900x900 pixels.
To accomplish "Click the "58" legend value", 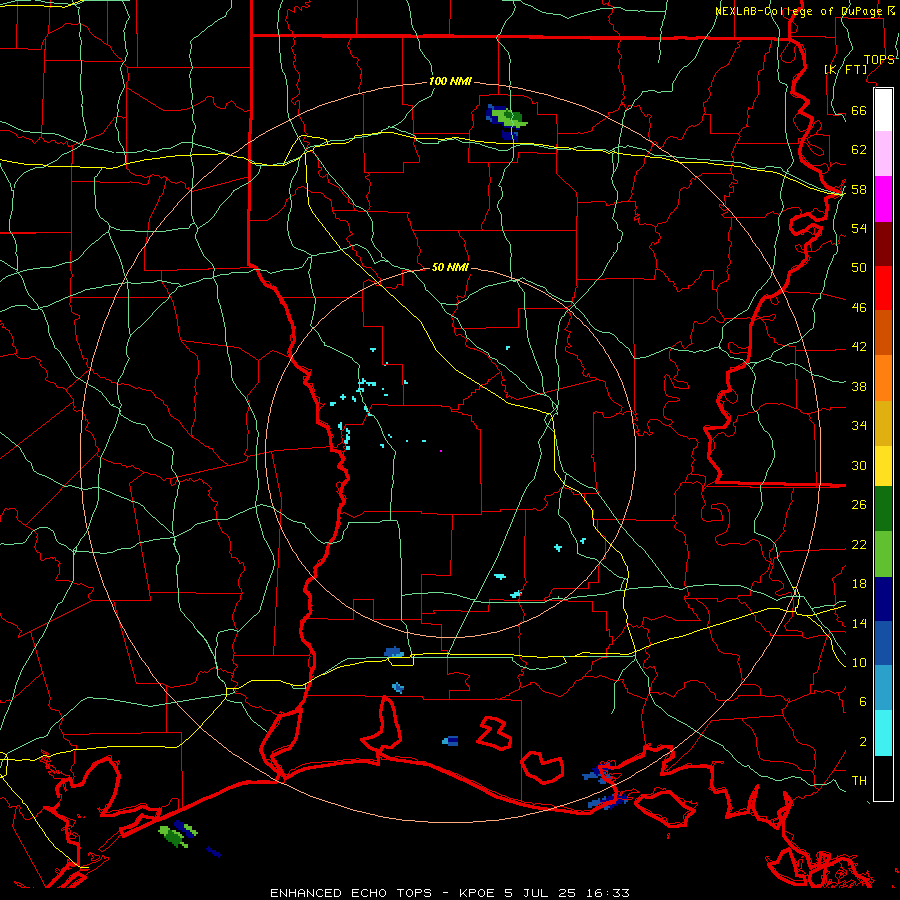I will pyautogui.click(x=859, y=189).
